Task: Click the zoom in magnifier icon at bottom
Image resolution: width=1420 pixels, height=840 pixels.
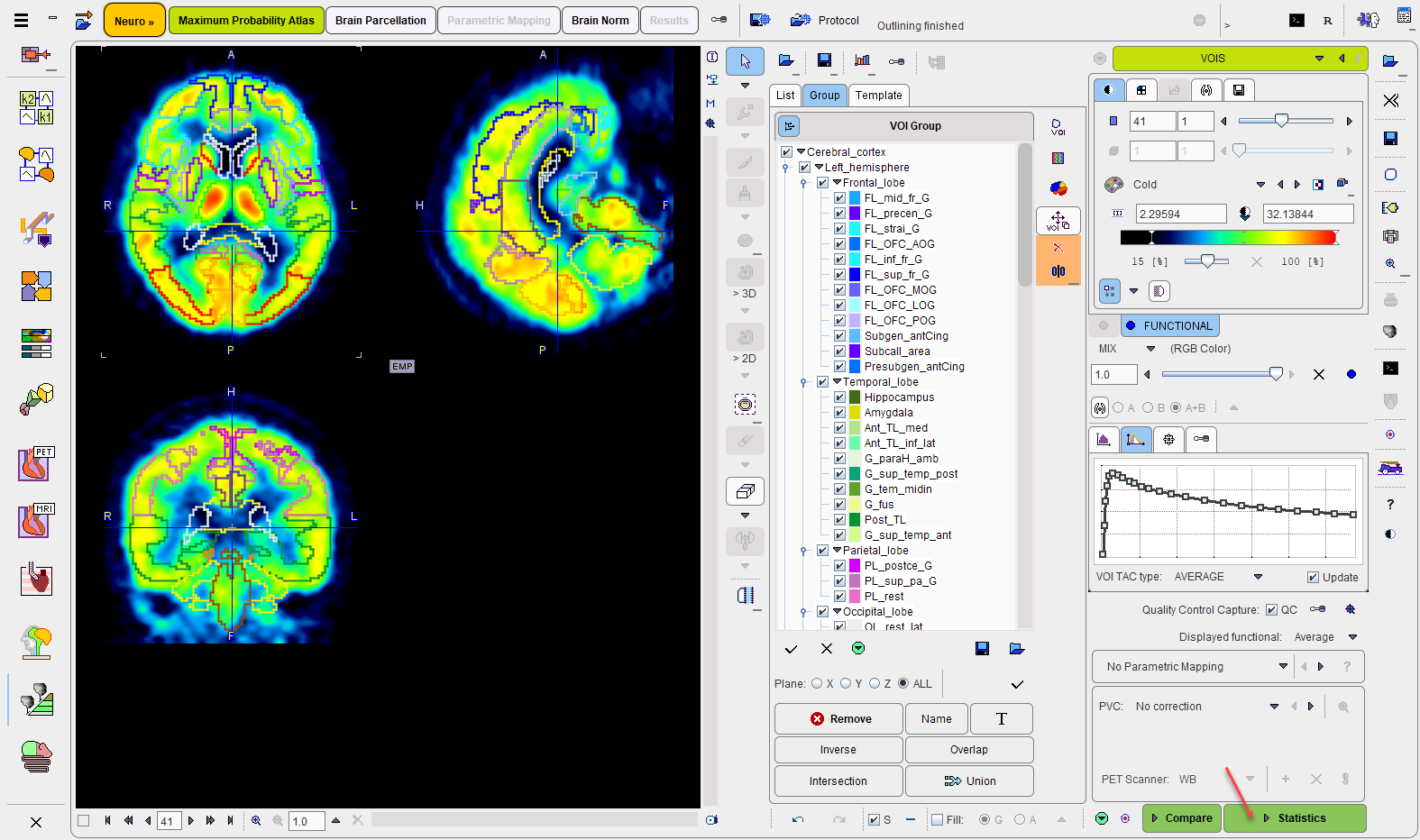Action: [256, 820]
